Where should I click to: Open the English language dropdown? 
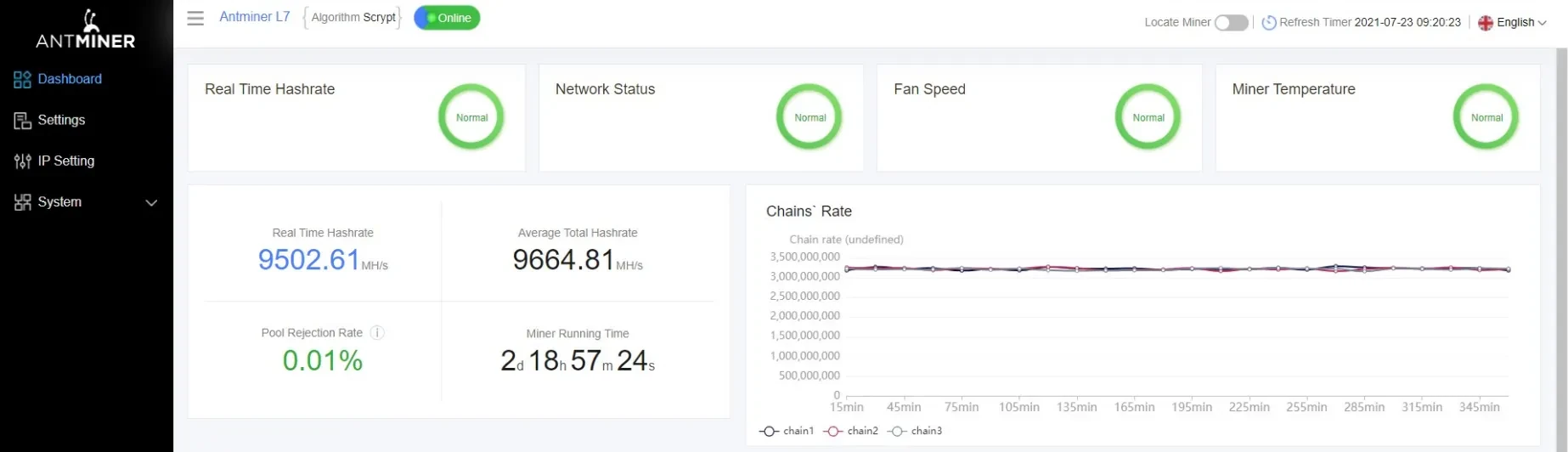coord(1512,23)
